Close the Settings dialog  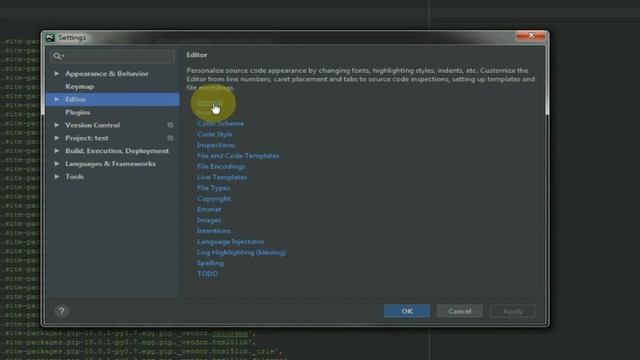[x=531, y=36]
